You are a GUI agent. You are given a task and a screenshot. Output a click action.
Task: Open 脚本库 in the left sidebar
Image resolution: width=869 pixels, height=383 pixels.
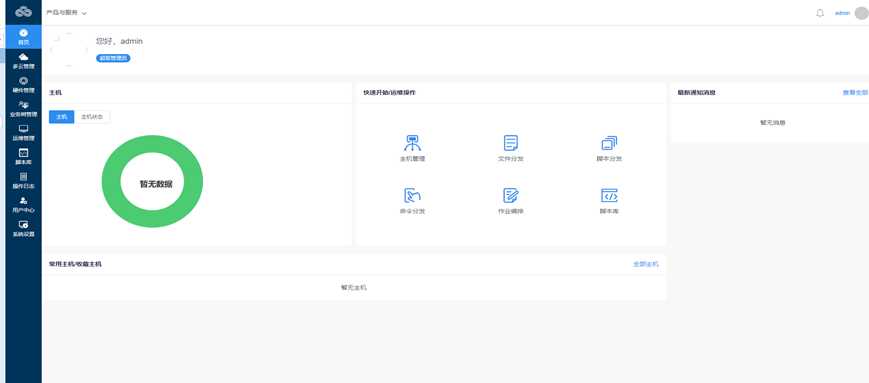click(x=23, y=157)
